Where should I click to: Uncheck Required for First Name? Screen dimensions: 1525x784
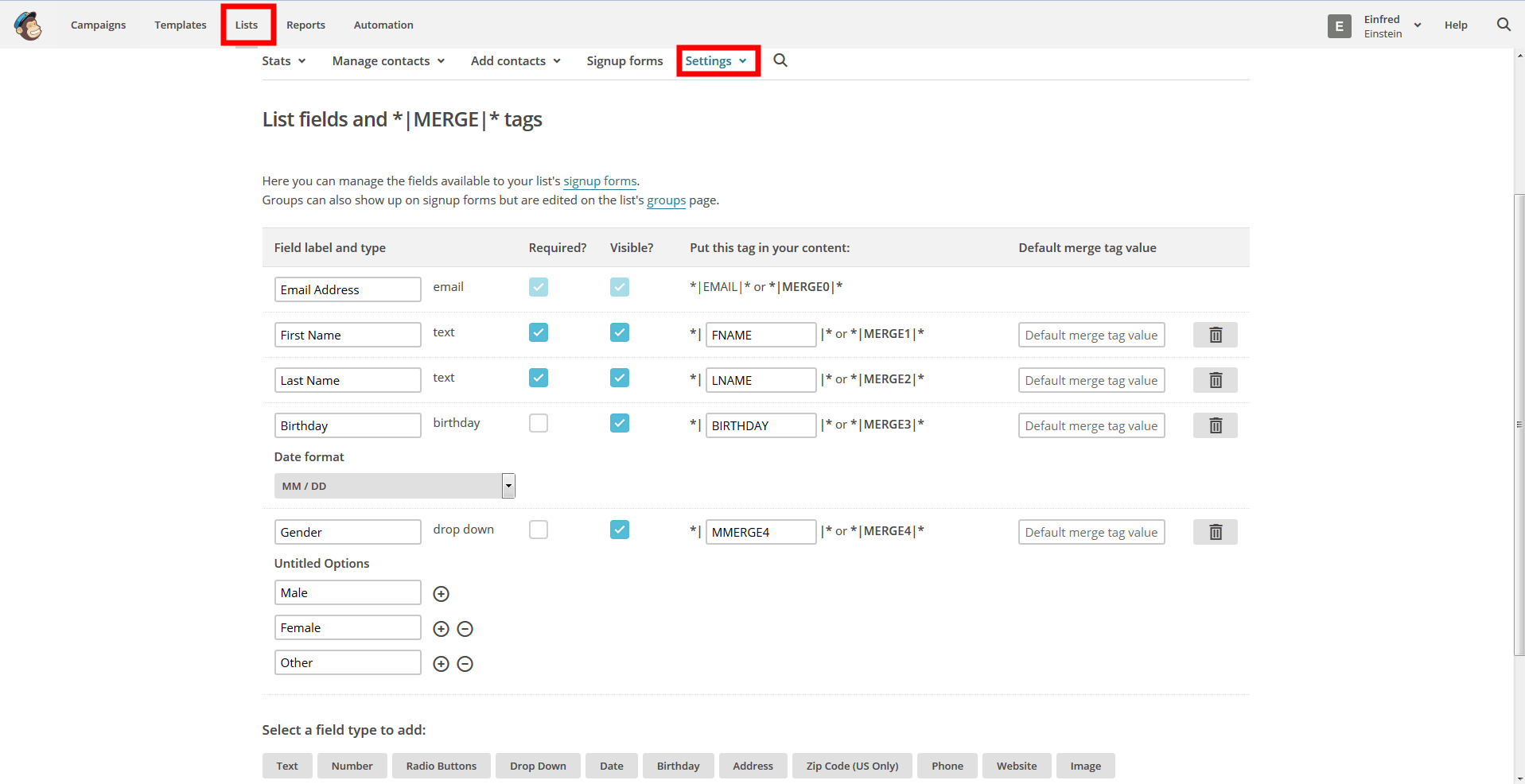539,332
